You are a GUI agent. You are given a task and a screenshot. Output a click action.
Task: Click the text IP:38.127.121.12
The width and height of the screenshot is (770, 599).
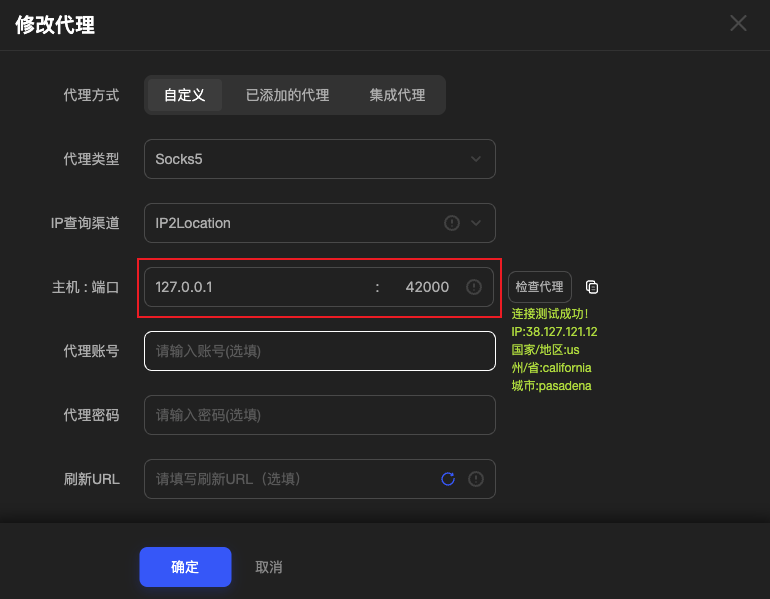(554, 332)
